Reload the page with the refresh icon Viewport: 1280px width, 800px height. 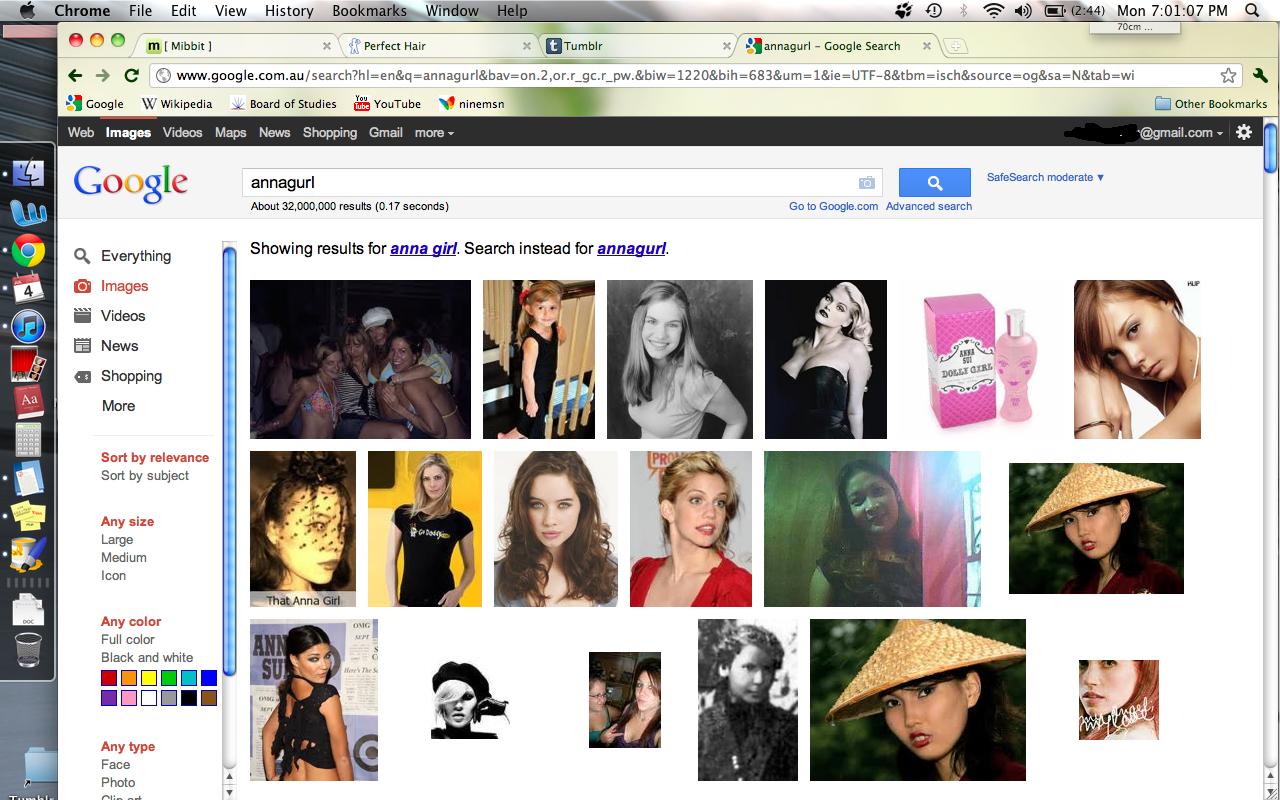pyautogui.click(x=131, y=75)
